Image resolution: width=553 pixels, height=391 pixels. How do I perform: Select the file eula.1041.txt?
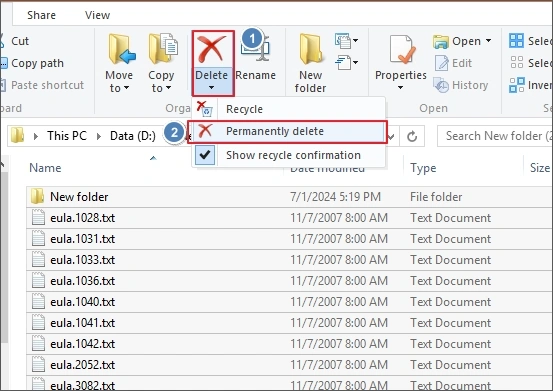(x=289, y=323)
